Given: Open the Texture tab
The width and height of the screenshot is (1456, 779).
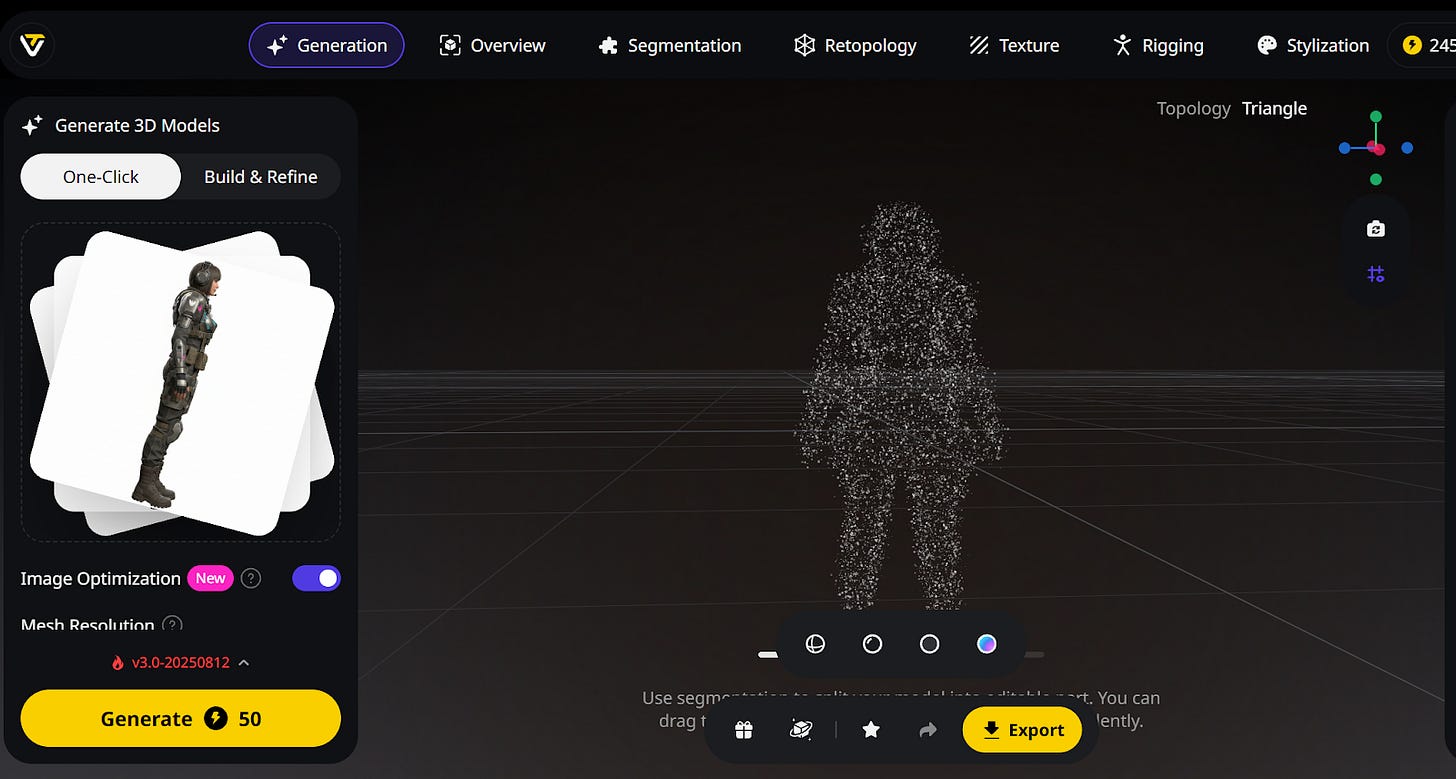Looking at the screenshot, I should (1014, 45).
